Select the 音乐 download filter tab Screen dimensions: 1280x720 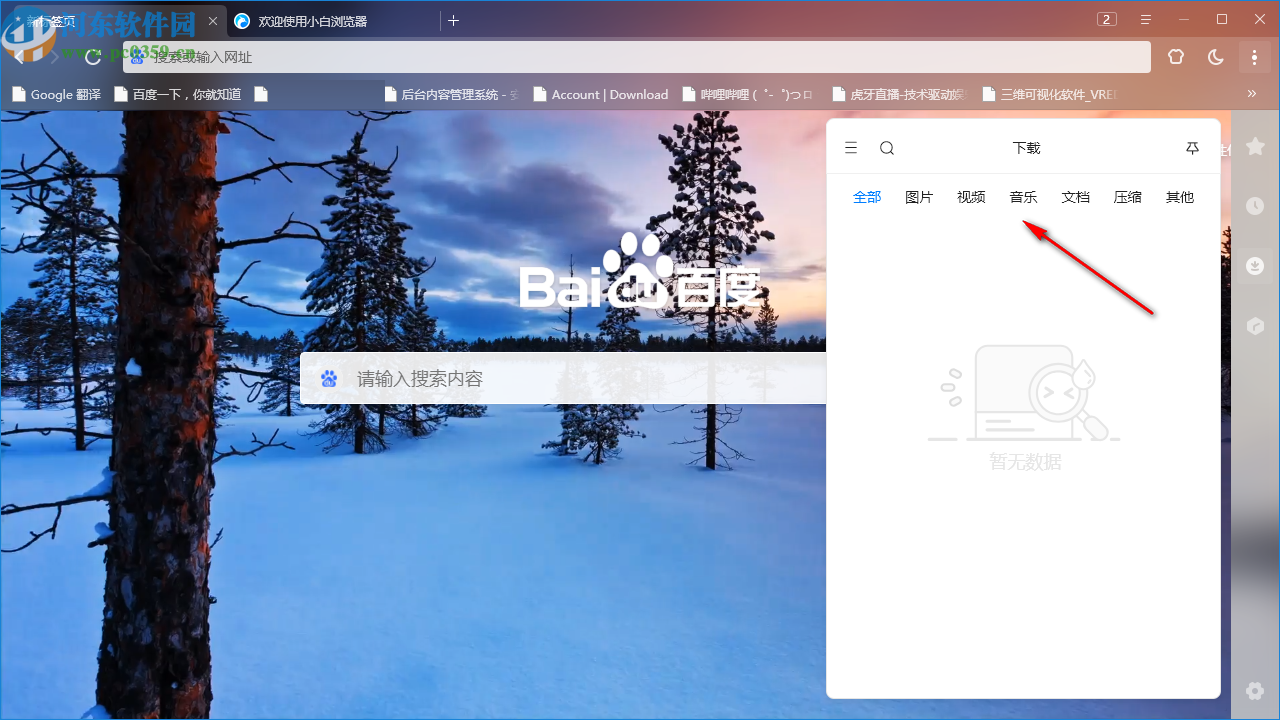click(1023, 197)
